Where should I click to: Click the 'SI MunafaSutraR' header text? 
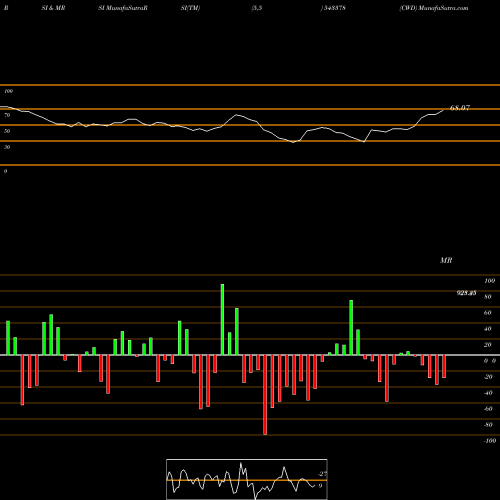[x=123, y=8]
